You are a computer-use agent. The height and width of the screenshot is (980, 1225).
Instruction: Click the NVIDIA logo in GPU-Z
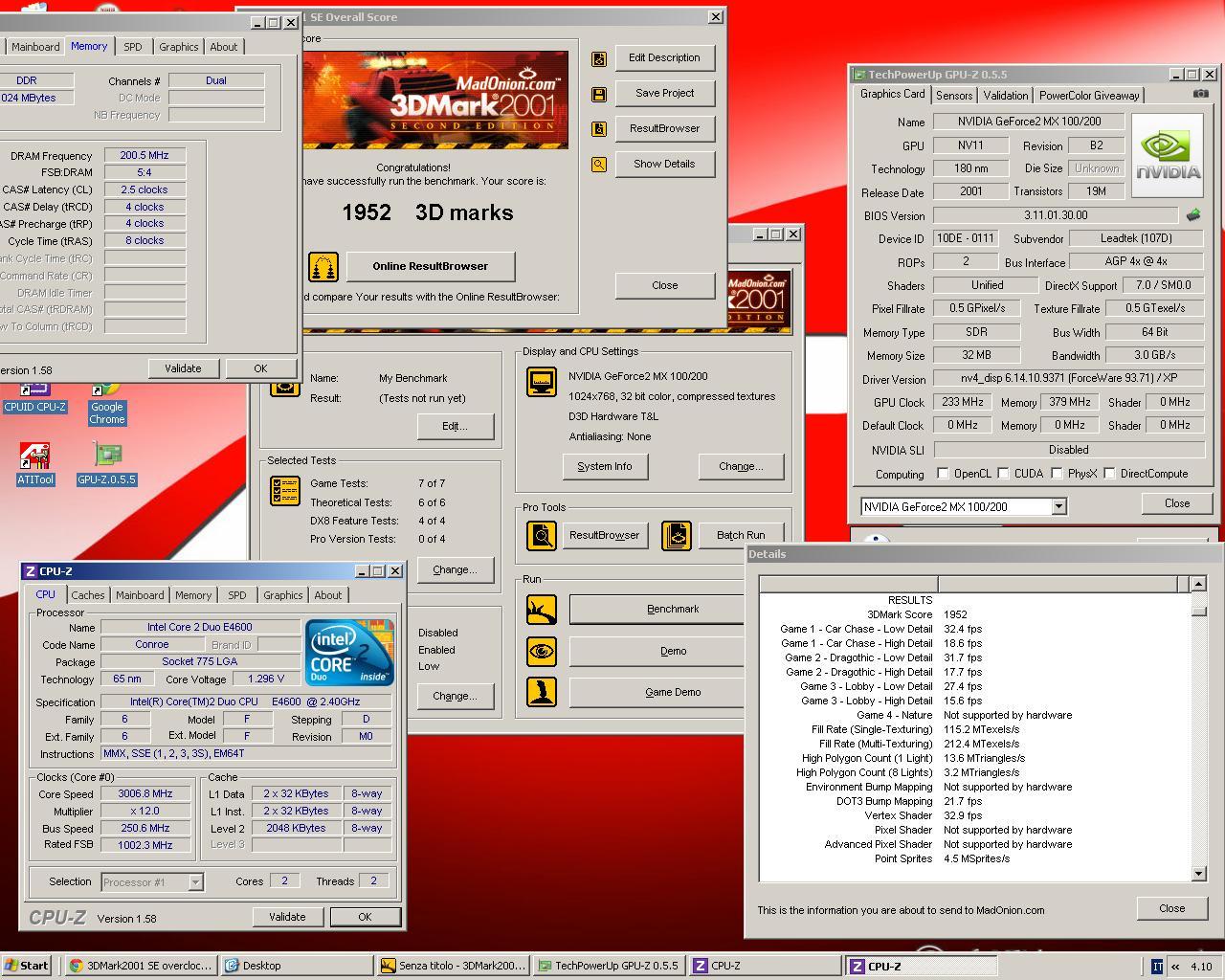pos(1168,155)
